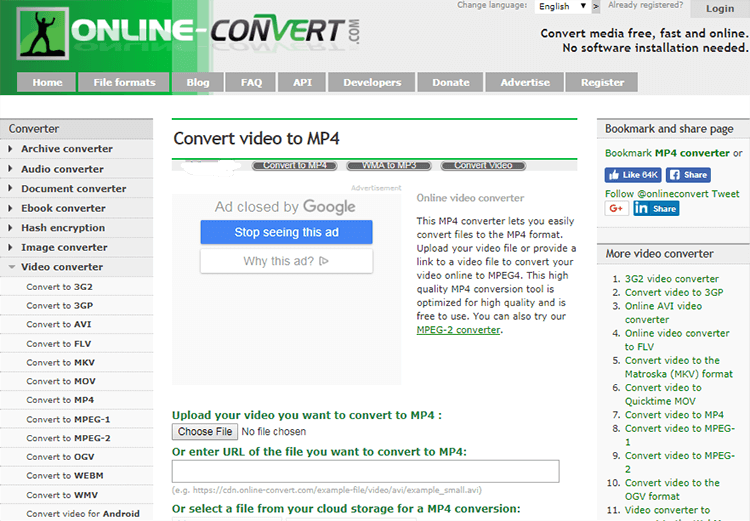The height and width of the screenshot is (521, 750).
Task: Click the Login button
Action: pos(720,9)
